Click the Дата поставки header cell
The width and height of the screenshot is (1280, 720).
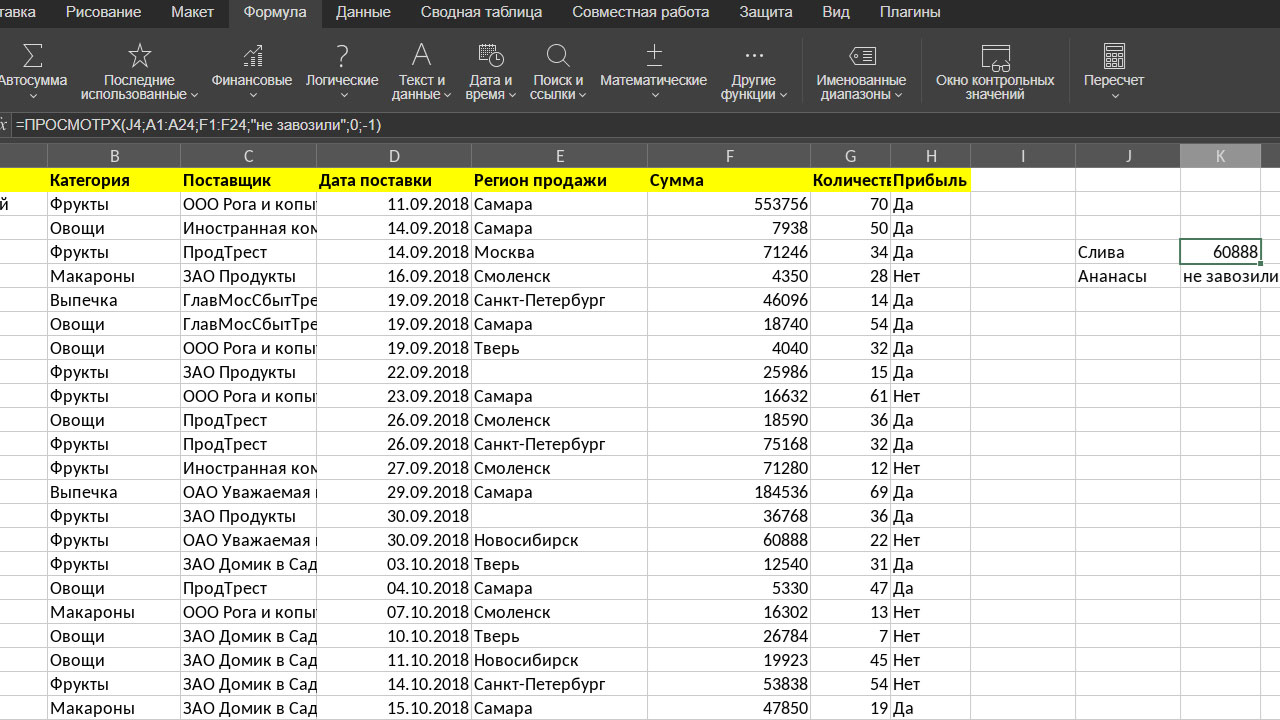(x=394, y=180)
